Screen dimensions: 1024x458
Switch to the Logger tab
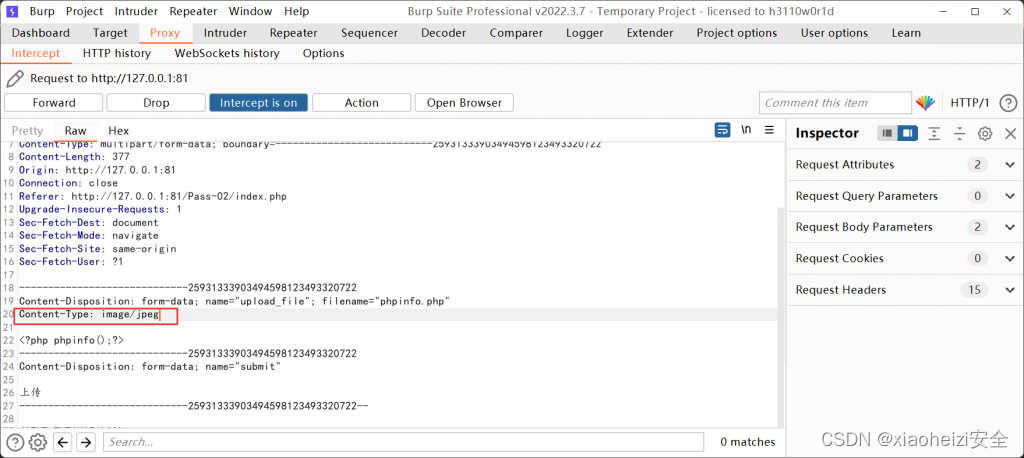coord(585,33)
